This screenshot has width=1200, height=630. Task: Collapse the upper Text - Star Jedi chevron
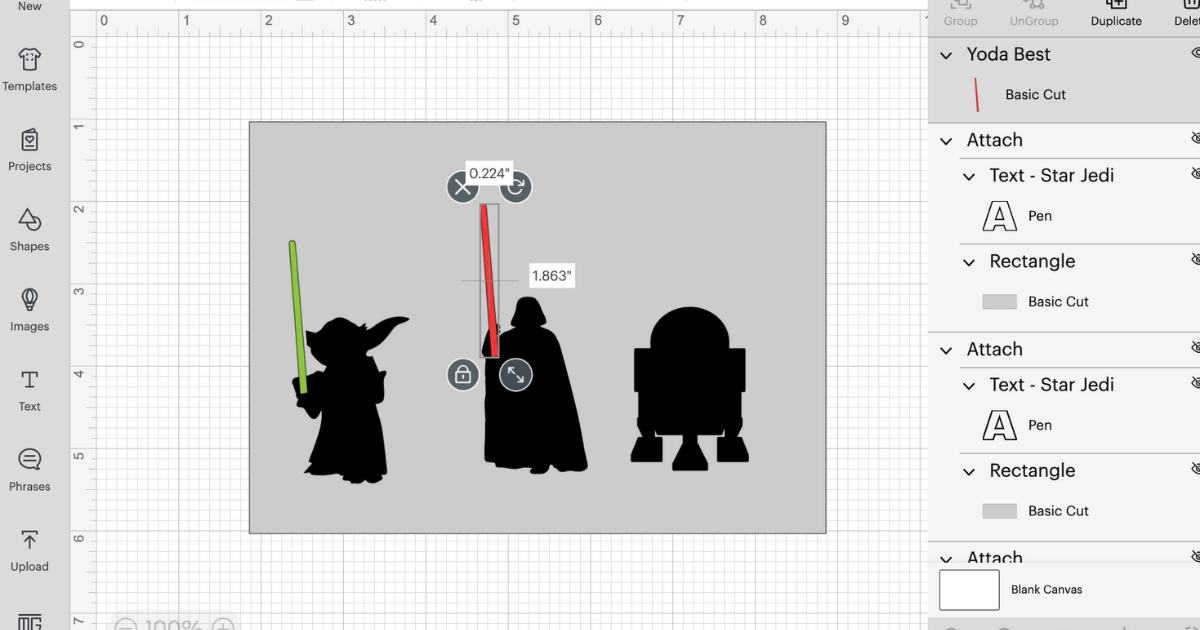coord(969,176)
